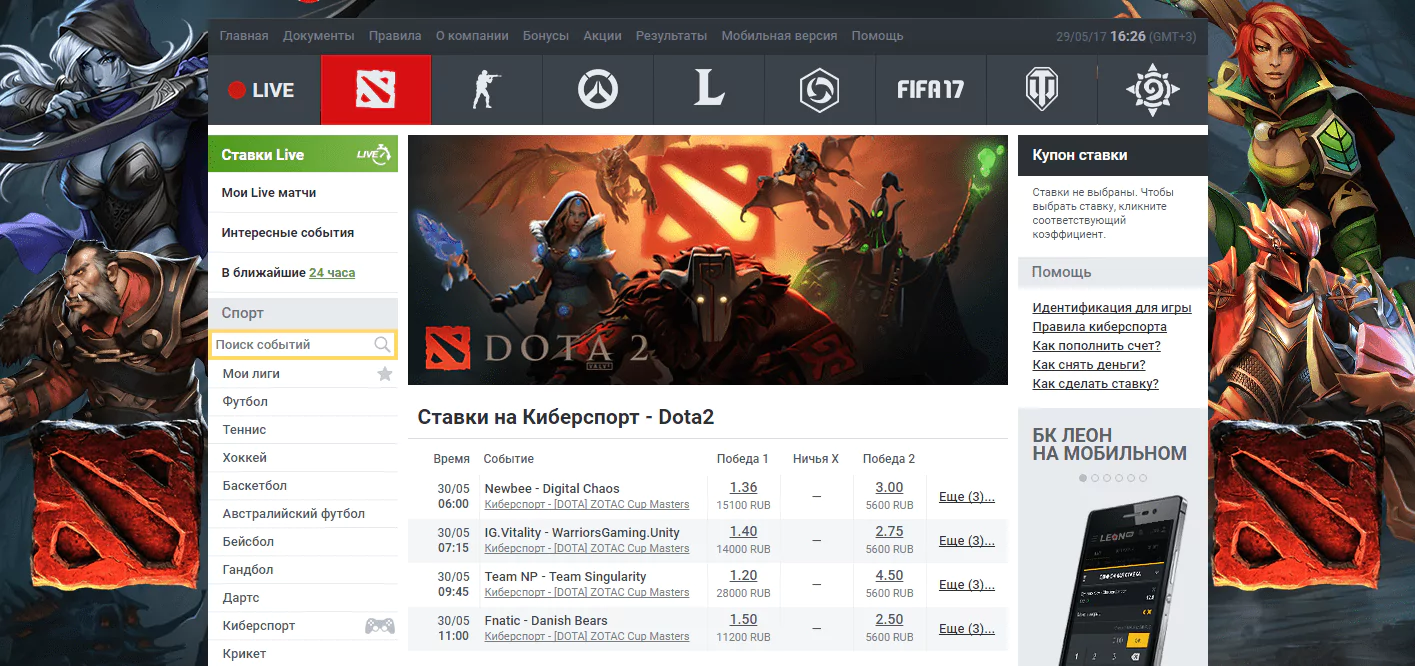This screenshot has width=1415, height=666.
Task: Select Киберспорт in the sport list
Action: tap(259, 625)
